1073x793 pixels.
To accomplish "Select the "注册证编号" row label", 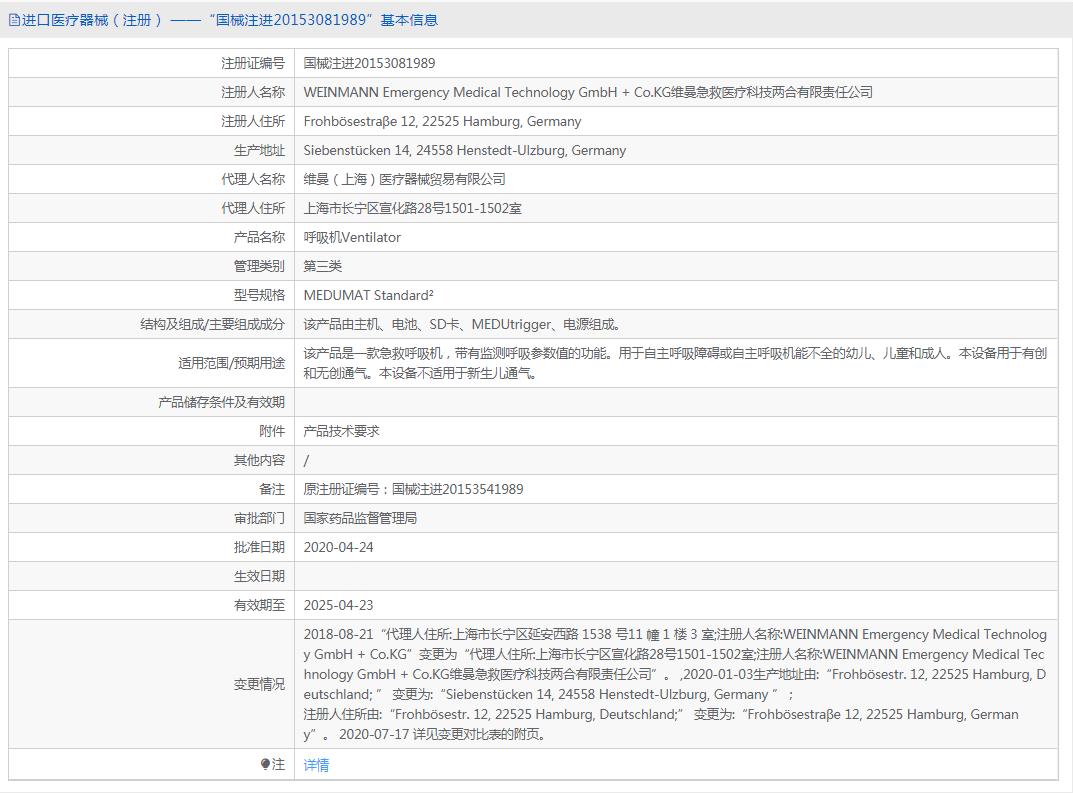I will [253, 64].
